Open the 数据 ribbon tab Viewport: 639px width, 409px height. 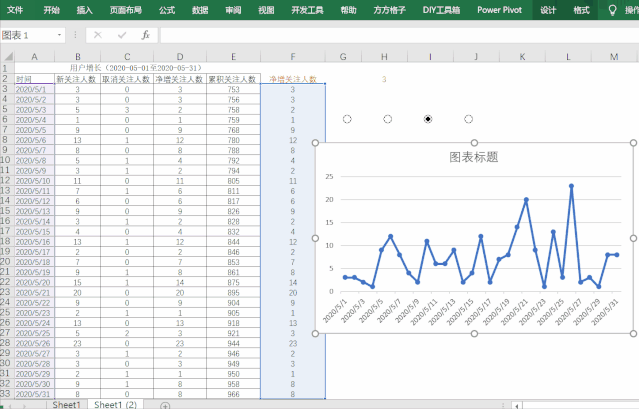pyautogui.click(x=200, y=10)
